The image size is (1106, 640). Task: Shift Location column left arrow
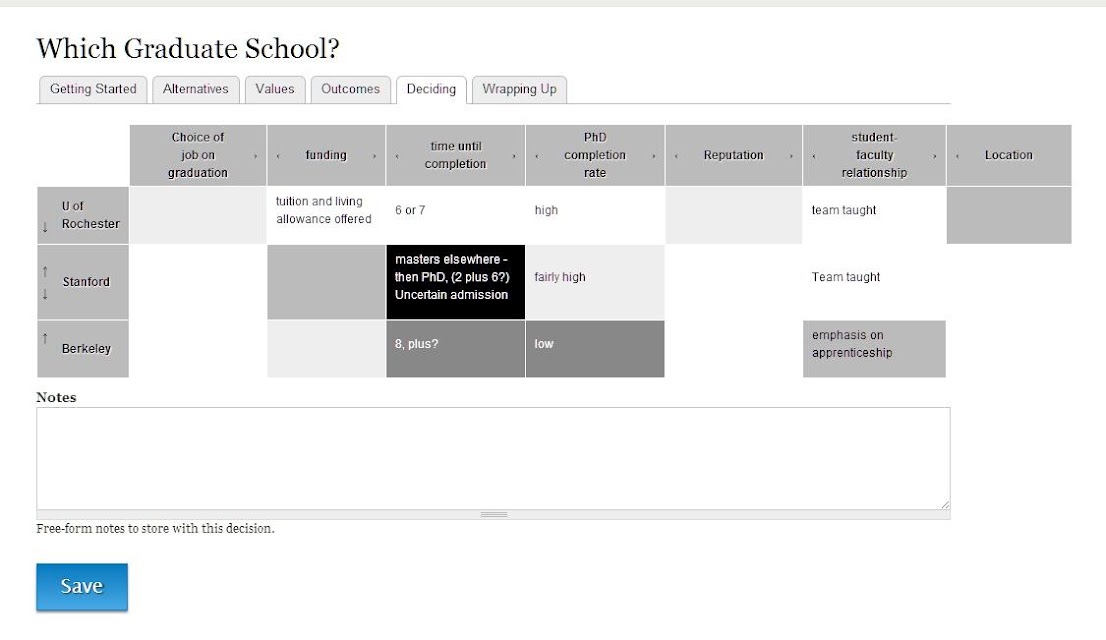coord(957,156)
